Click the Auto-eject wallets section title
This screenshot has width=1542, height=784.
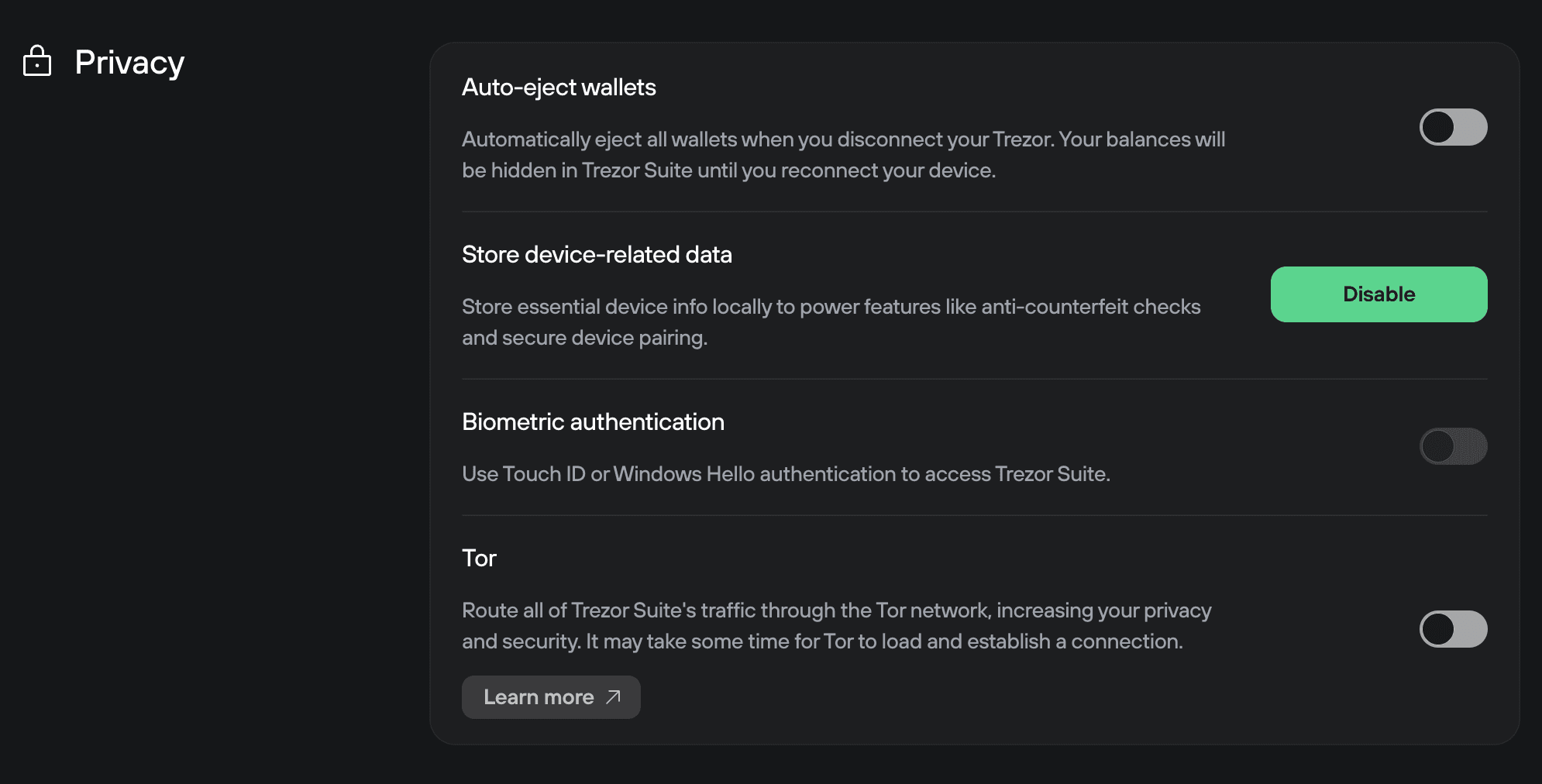[x=559, y=87]
